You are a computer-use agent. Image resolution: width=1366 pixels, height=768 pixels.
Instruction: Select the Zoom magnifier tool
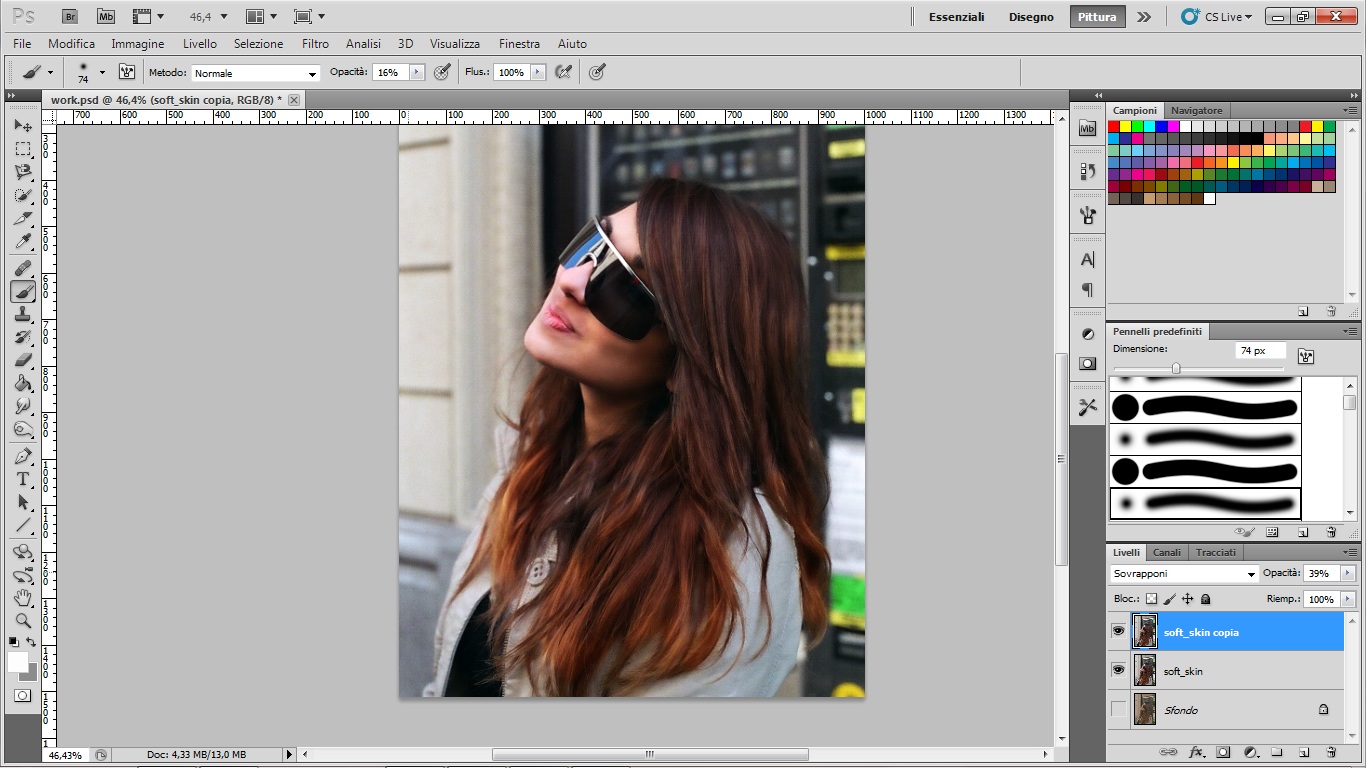pyautogui.click(x=23, y=621)
